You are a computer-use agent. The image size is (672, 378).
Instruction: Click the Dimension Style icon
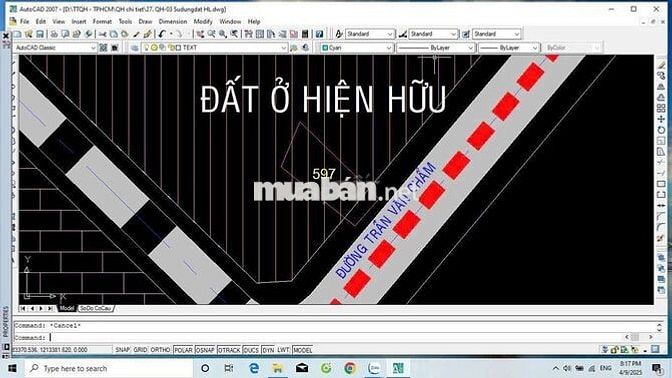tap(402, 34)
